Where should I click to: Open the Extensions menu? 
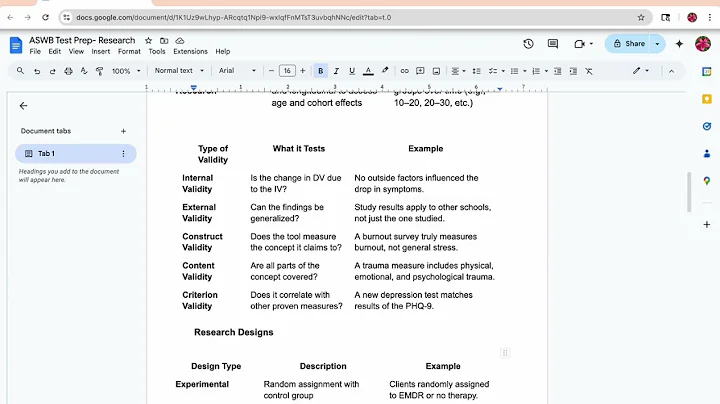pyautogui.click(x=190, y=51)
